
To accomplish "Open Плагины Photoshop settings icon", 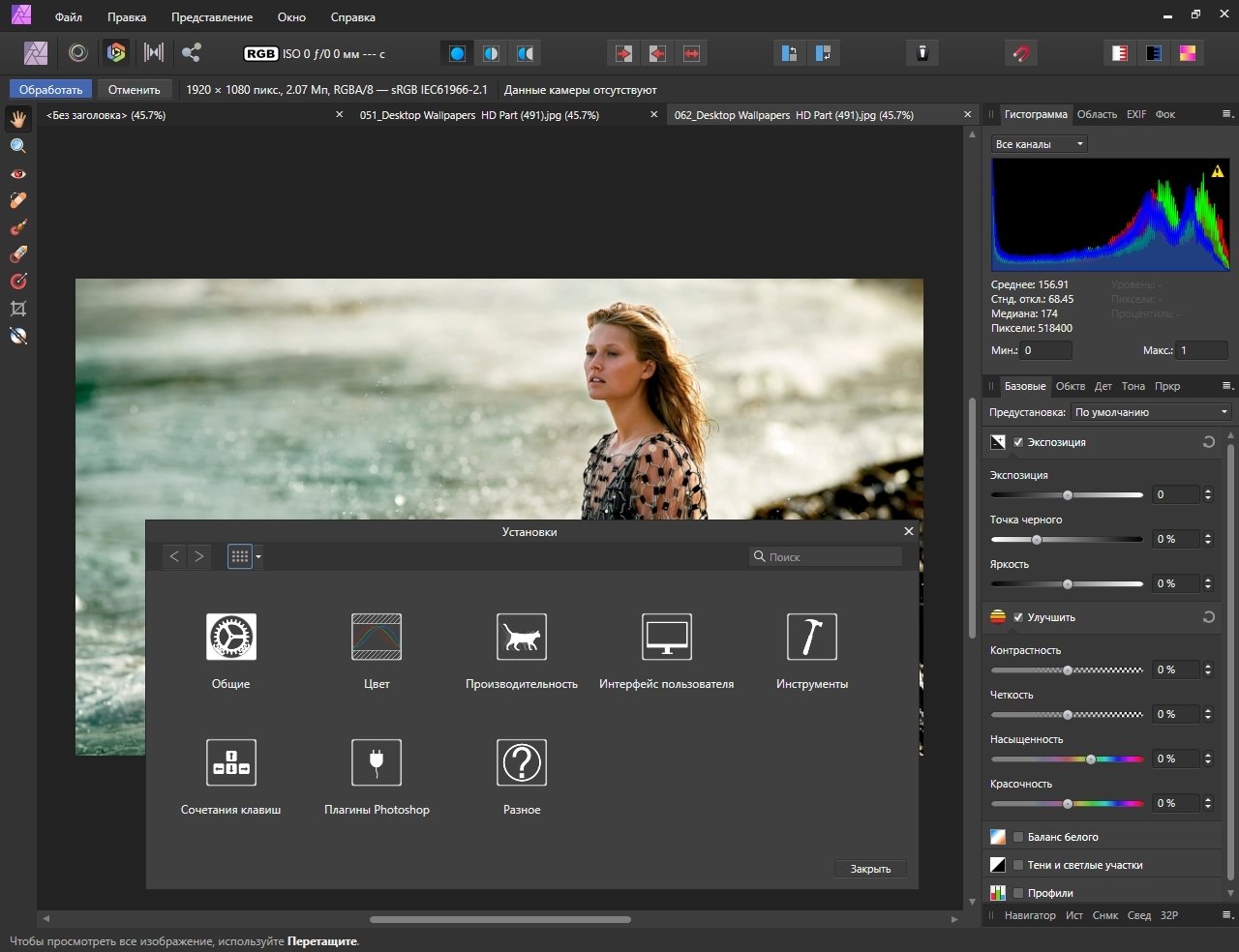I will coord(377,763).
